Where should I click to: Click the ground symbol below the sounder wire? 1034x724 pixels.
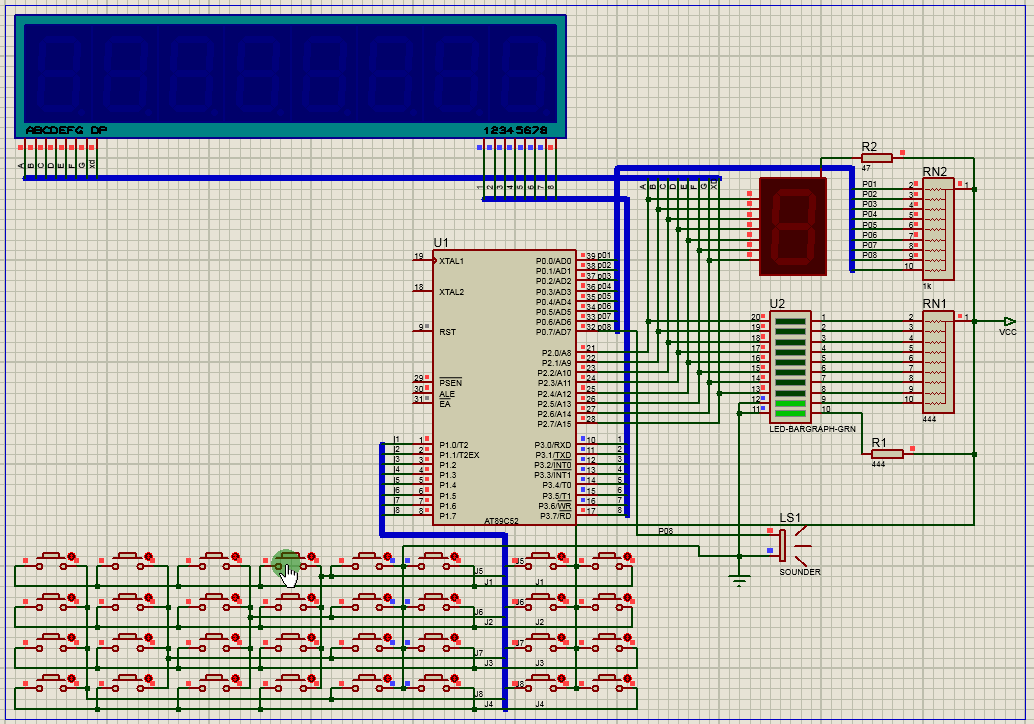(x=739, y=581)
